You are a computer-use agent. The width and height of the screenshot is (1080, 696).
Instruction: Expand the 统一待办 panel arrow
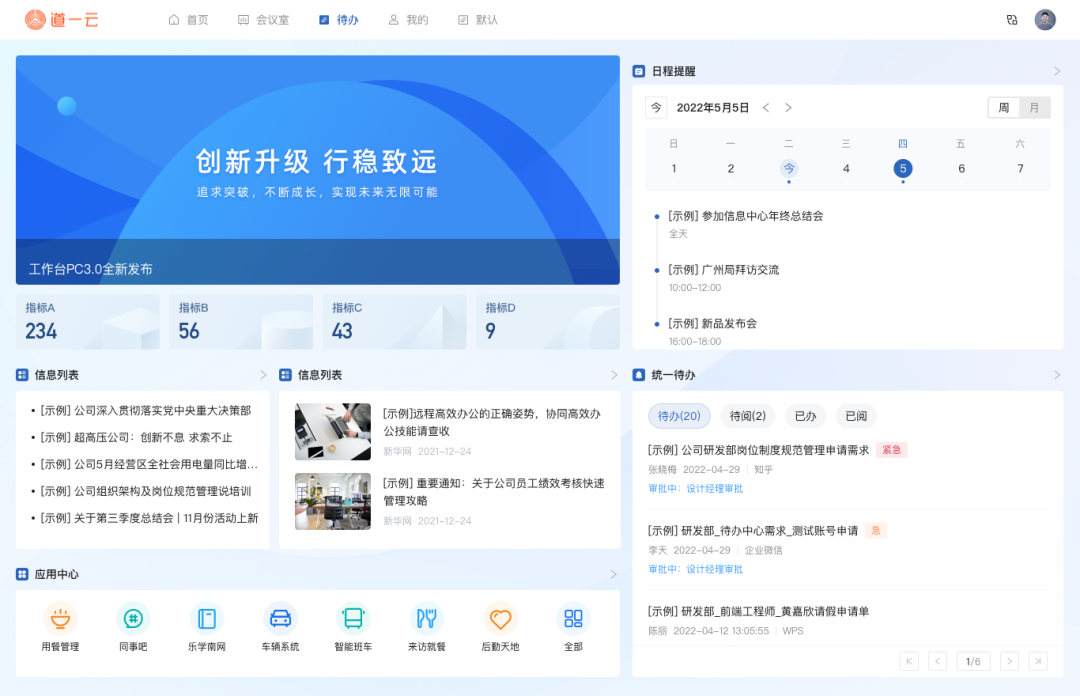tap(1057, 375)
